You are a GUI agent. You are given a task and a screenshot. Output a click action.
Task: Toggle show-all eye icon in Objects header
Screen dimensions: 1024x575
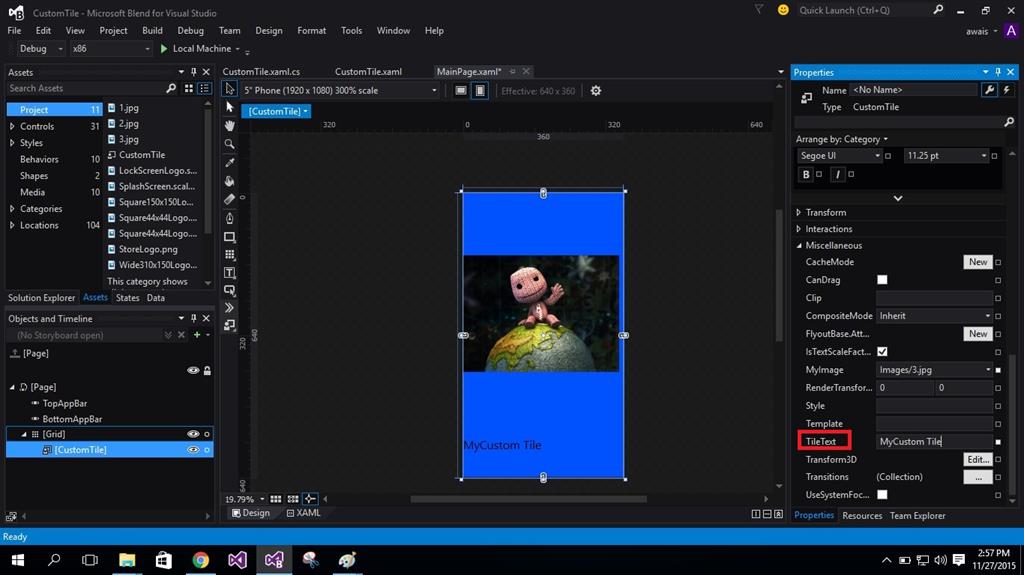pos(193,370)
